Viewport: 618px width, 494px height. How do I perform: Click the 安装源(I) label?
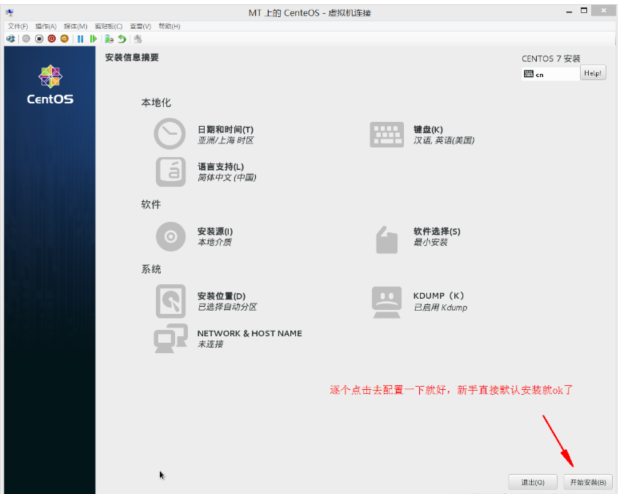pyautogui.click(x=215, y=231)
